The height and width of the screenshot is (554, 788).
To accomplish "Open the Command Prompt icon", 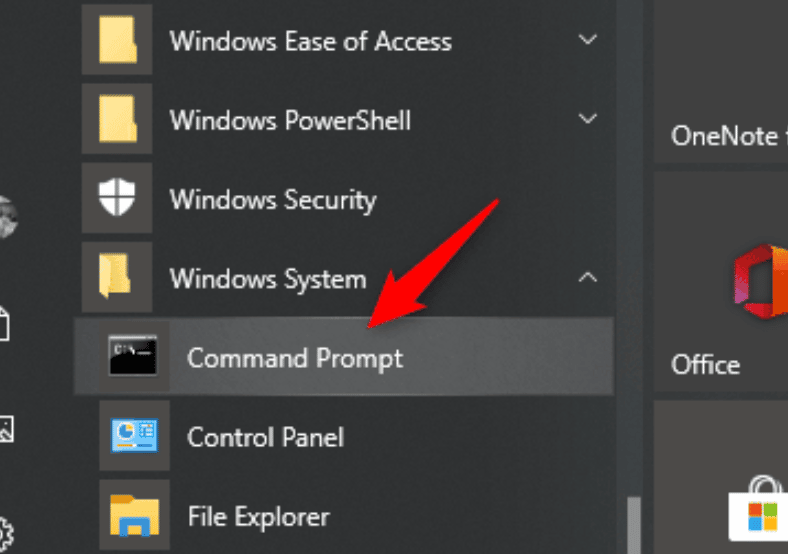I will tap(133, 356).
